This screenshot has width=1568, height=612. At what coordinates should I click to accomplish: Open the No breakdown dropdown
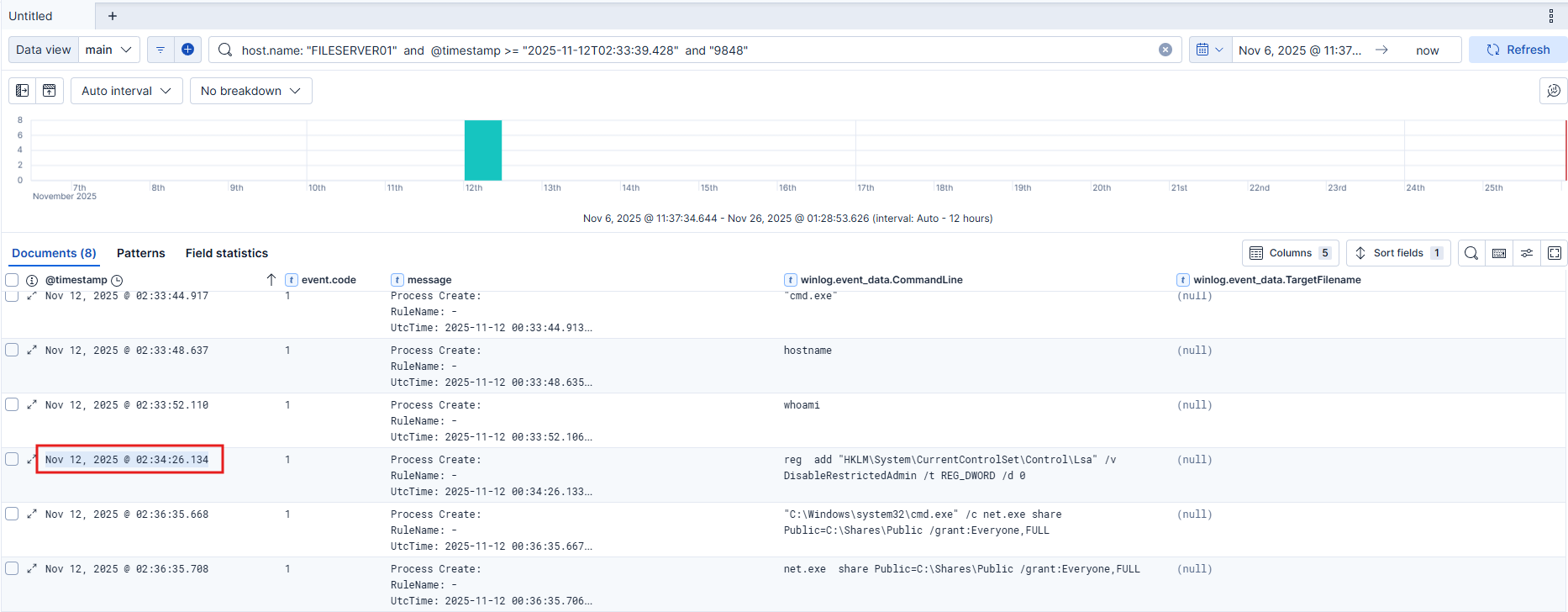250,91
